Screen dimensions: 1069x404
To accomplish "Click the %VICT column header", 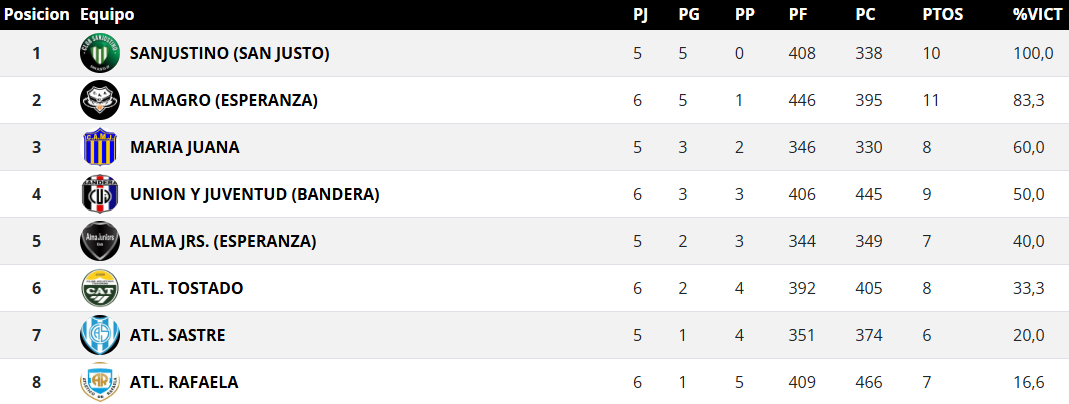I will tap(1037, 15).
